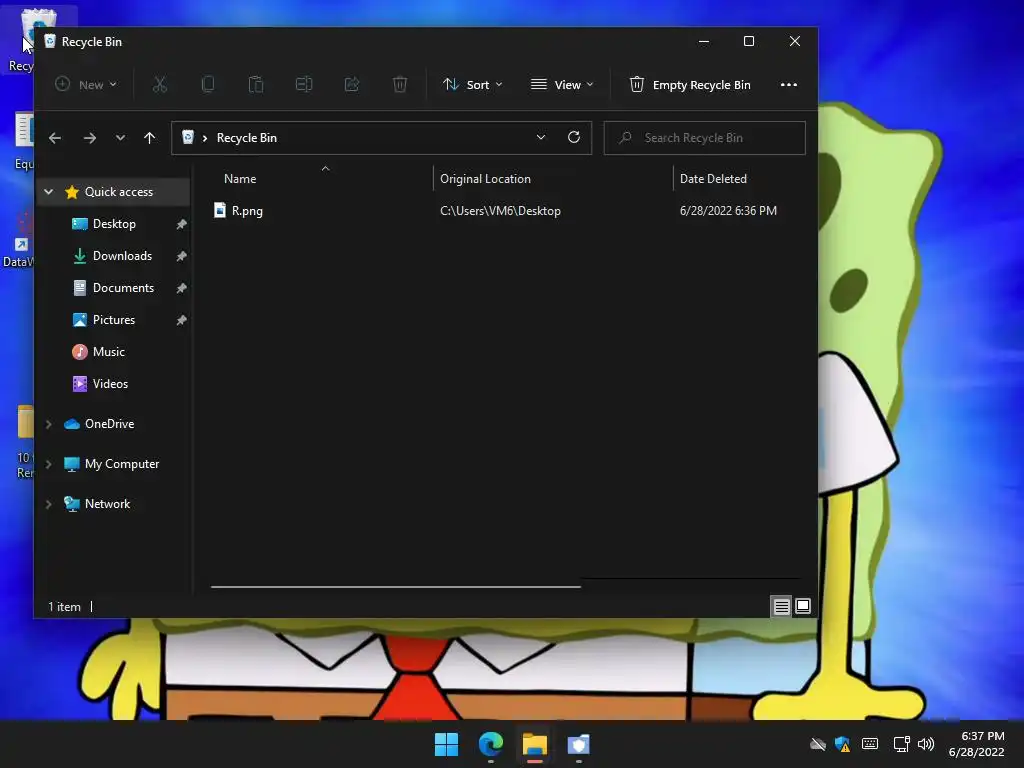Screen dimensions: 1024x768
Task: Open Documents in Quick access
Action: (123, 288)
